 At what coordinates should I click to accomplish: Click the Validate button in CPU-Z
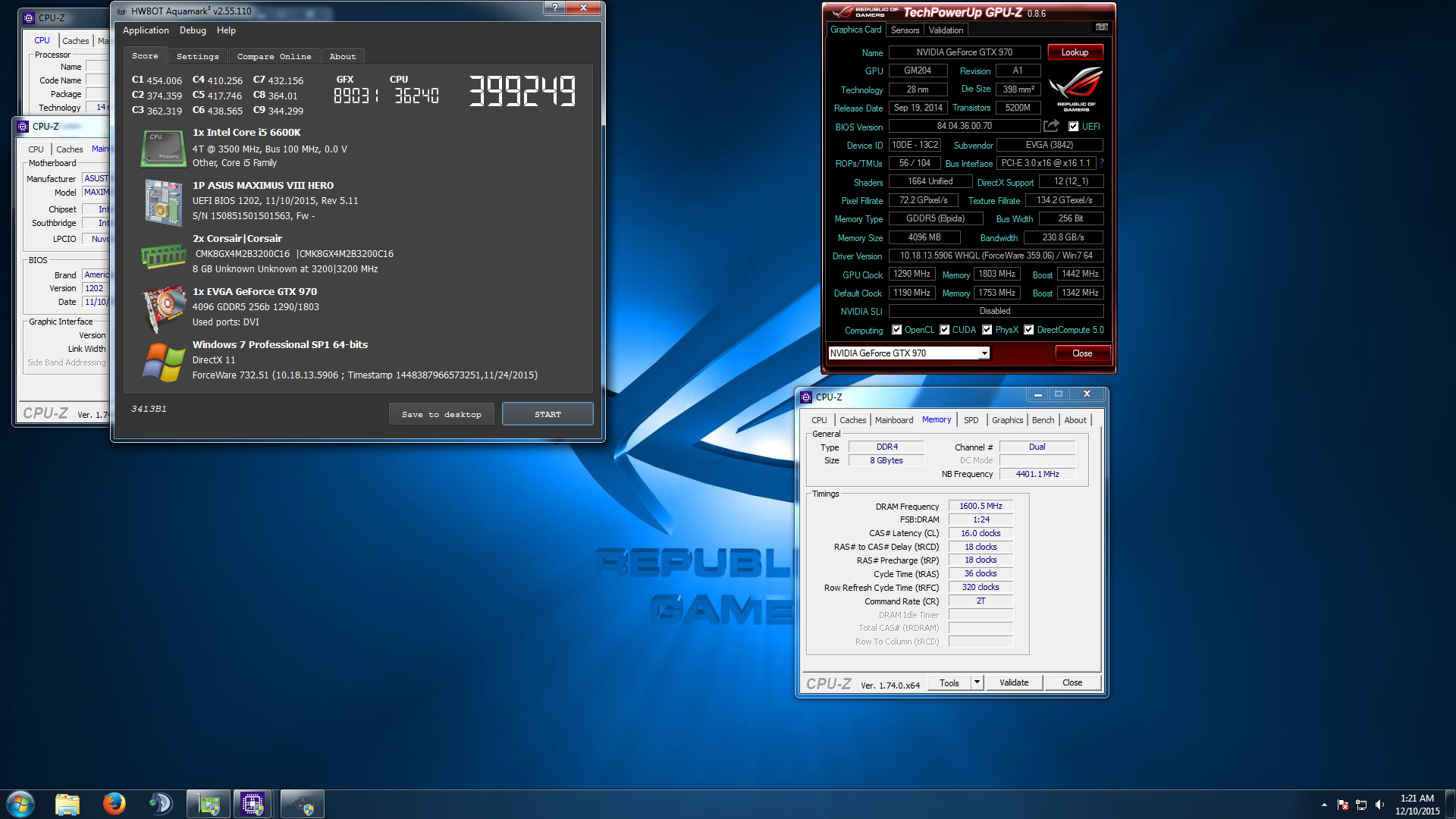click(1014, 682)
